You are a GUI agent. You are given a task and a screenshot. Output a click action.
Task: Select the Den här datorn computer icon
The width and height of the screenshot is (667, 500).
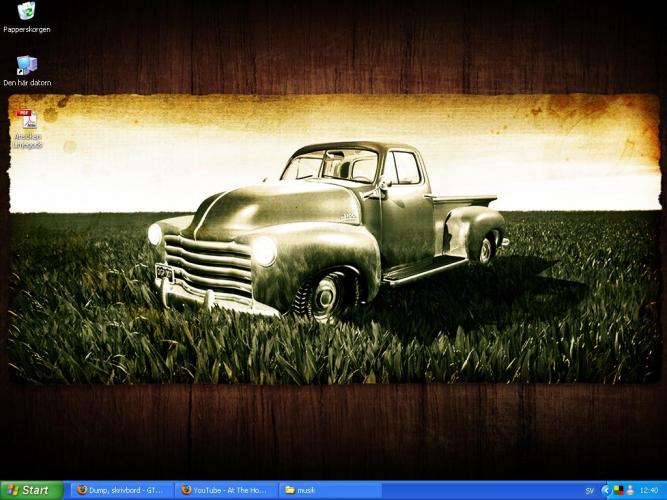click(26, 65)
